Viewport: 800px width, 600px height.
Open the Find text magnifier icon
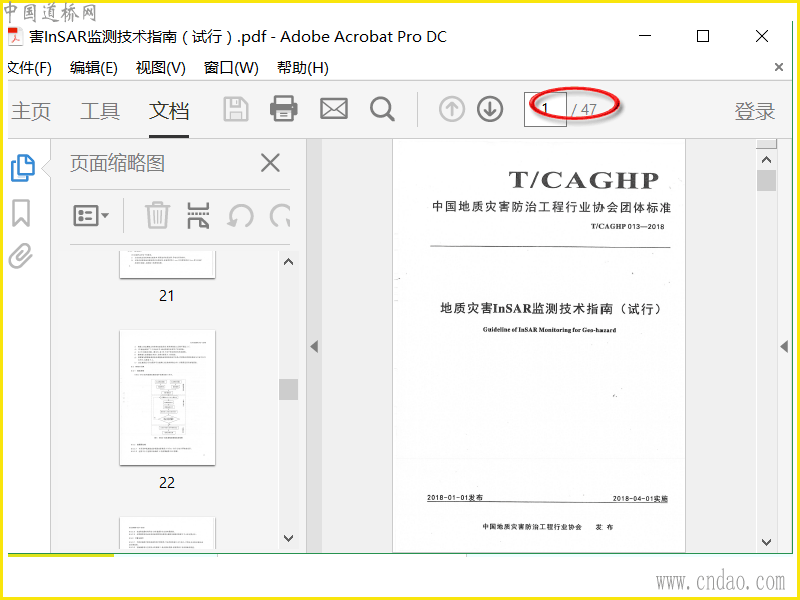[x=382, y=109]
